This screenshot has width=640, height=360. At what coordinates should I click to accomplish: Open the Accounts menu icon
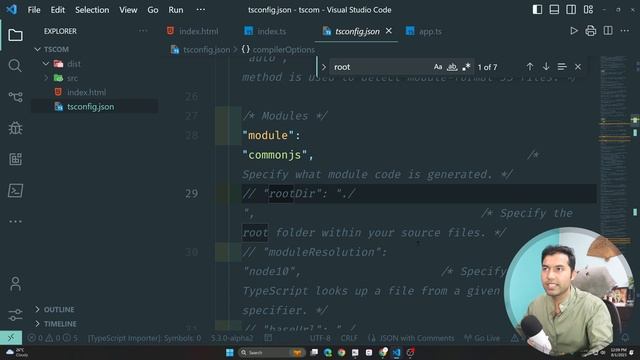tap(15, 284)
